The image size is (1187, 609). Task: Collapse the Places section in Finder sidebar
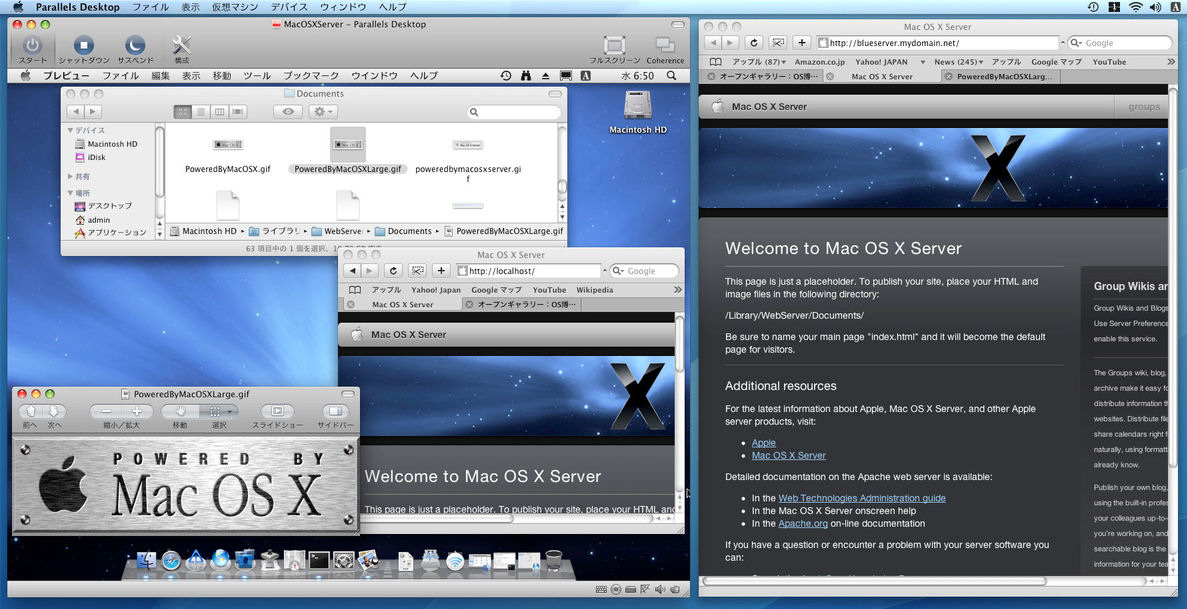coord(71,193)
